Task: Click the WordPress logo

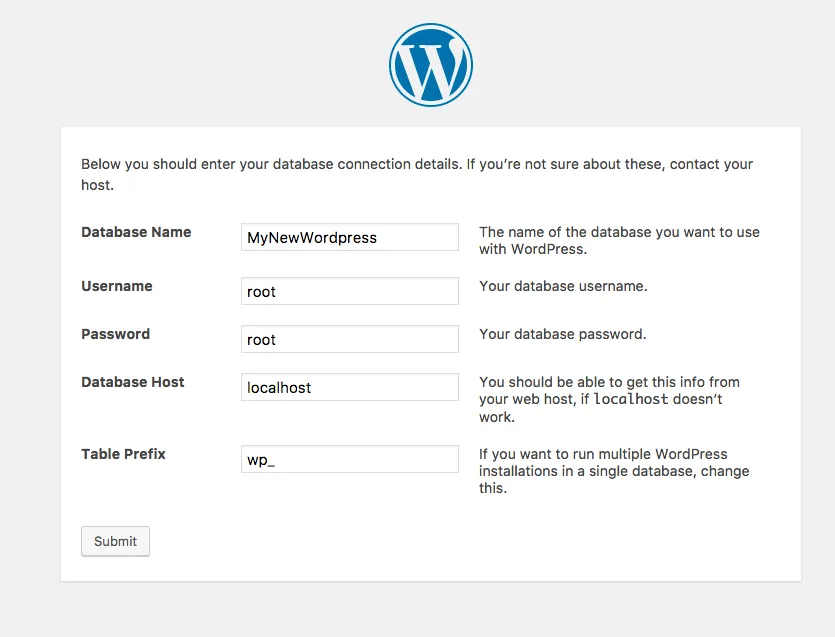Action: click(x=431, y=65)
